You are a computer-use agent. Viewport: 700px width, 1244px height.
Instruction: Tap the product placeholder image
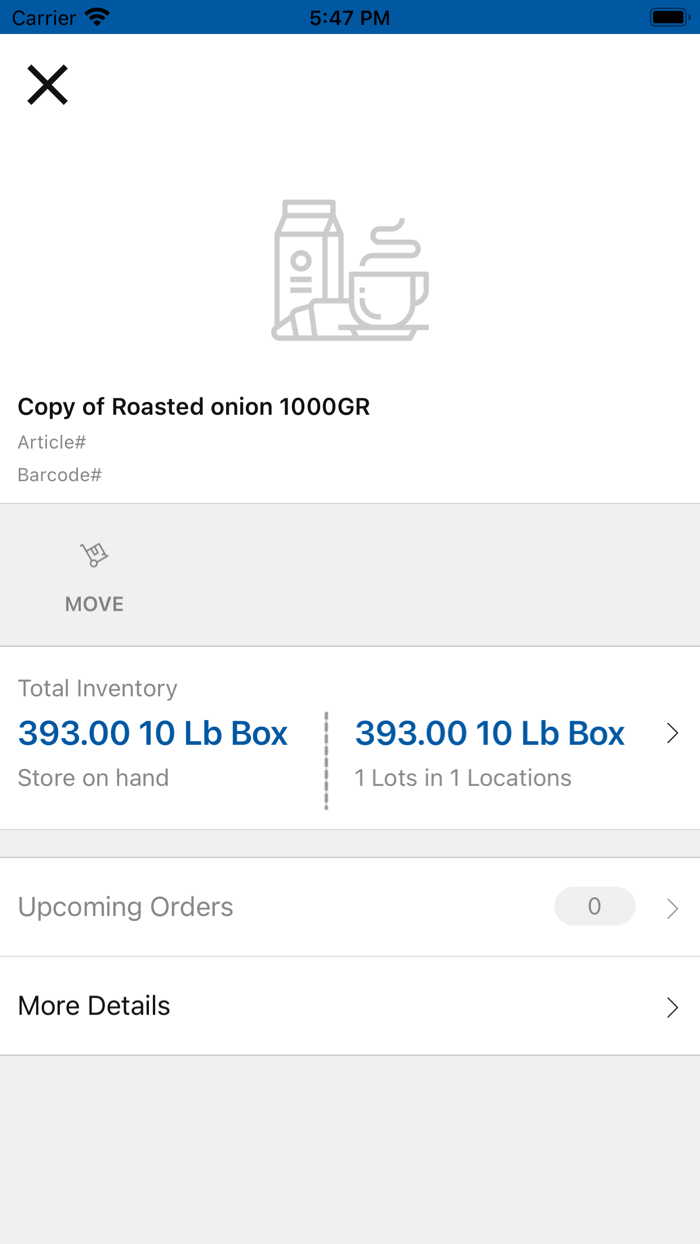point(350,270)
